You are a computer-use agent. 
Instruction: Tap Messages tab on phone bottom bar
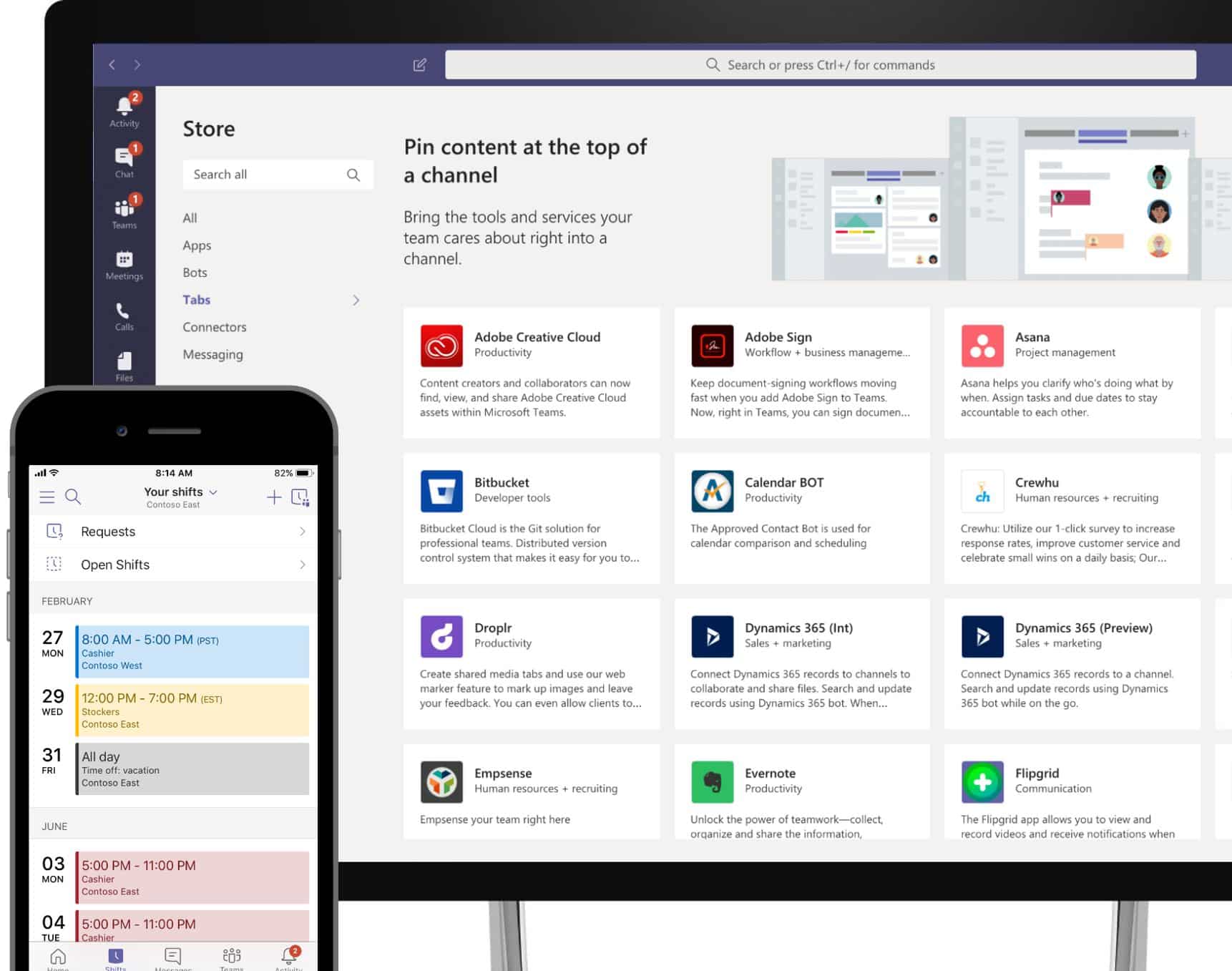click(173, 959)
